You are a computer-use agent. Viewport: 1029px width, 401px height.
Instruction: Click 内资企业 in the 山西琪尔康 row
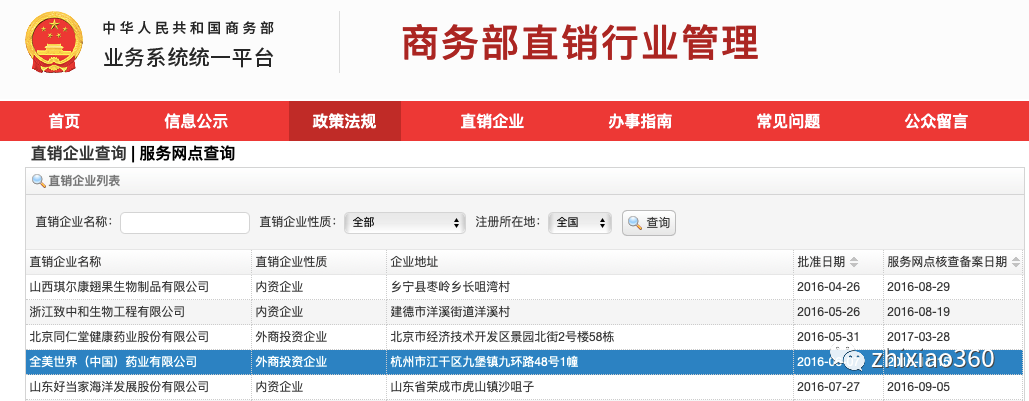pos(280,287)
